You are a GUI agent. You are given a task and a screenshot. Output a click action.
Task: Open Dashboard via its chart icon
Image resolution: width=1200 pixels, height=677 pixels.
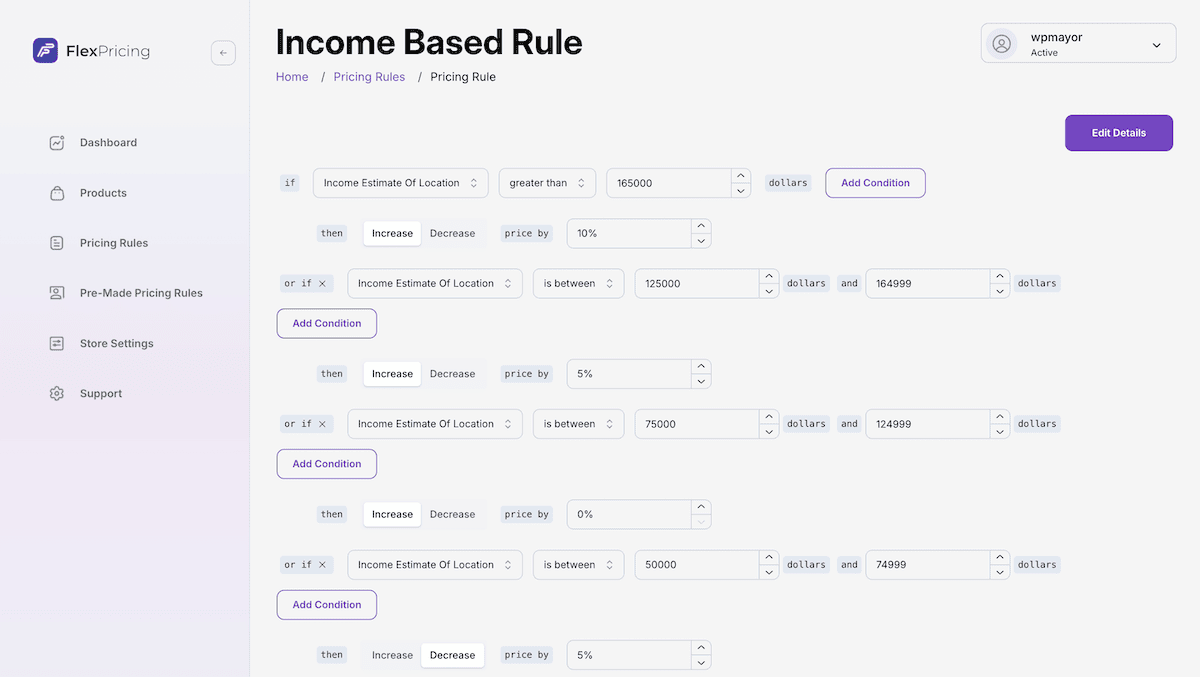pos(57,143)
